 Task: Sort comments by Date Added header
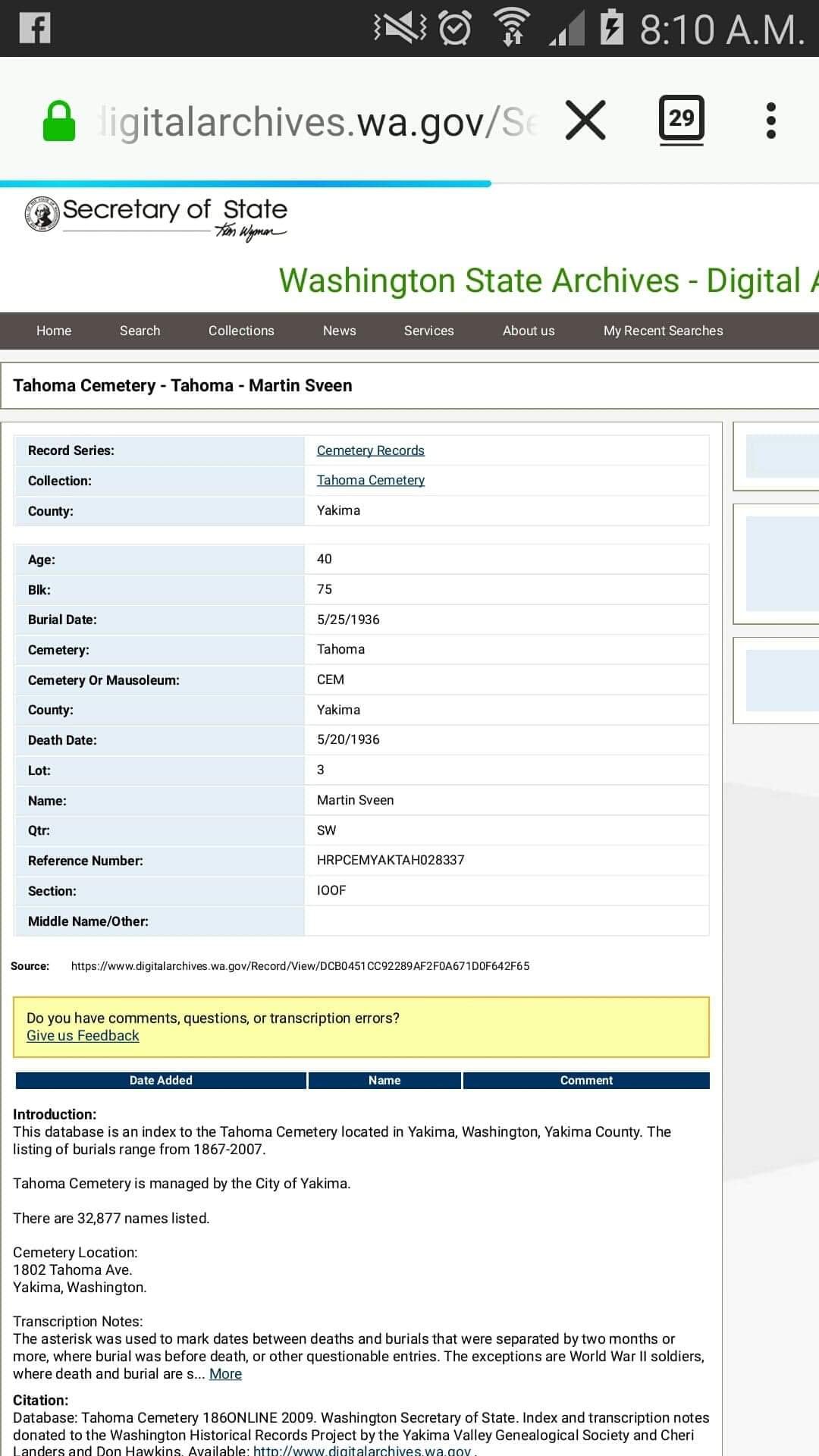[161, 1080]
